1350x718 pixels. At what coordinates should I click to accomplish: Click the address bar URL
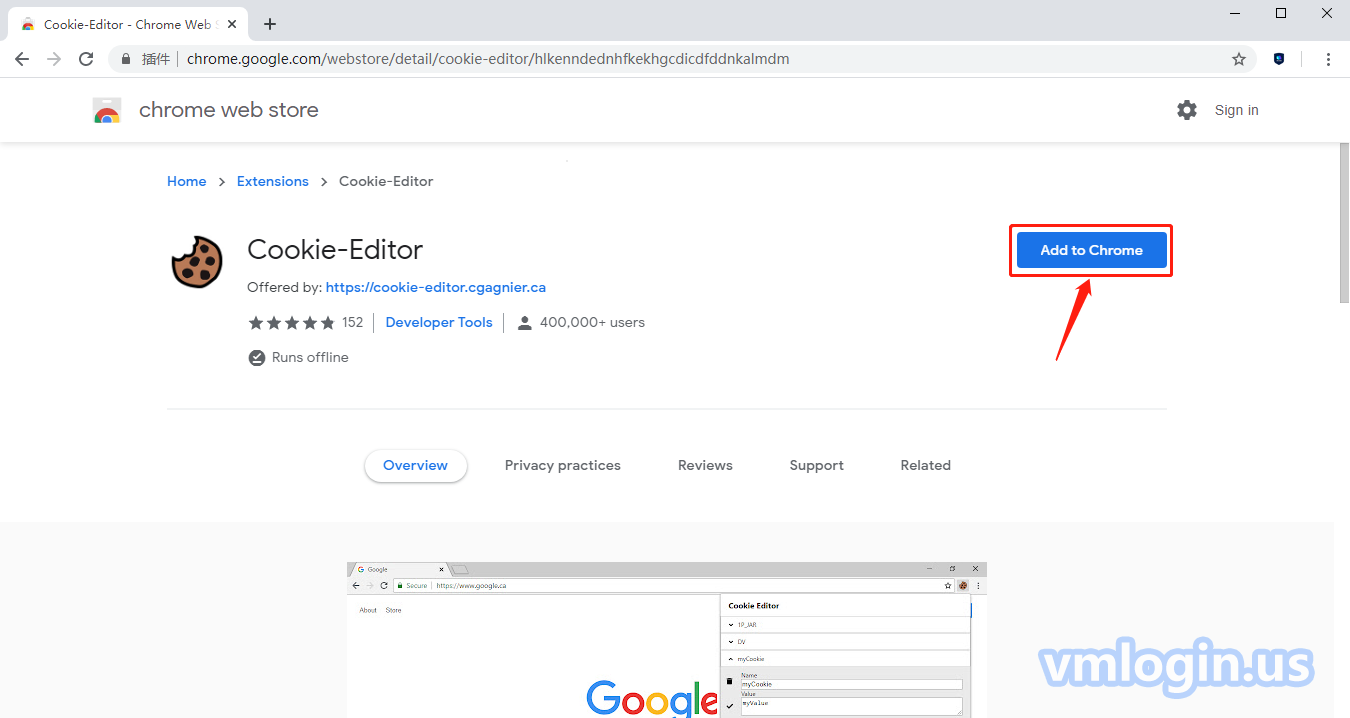pos(488,59)
